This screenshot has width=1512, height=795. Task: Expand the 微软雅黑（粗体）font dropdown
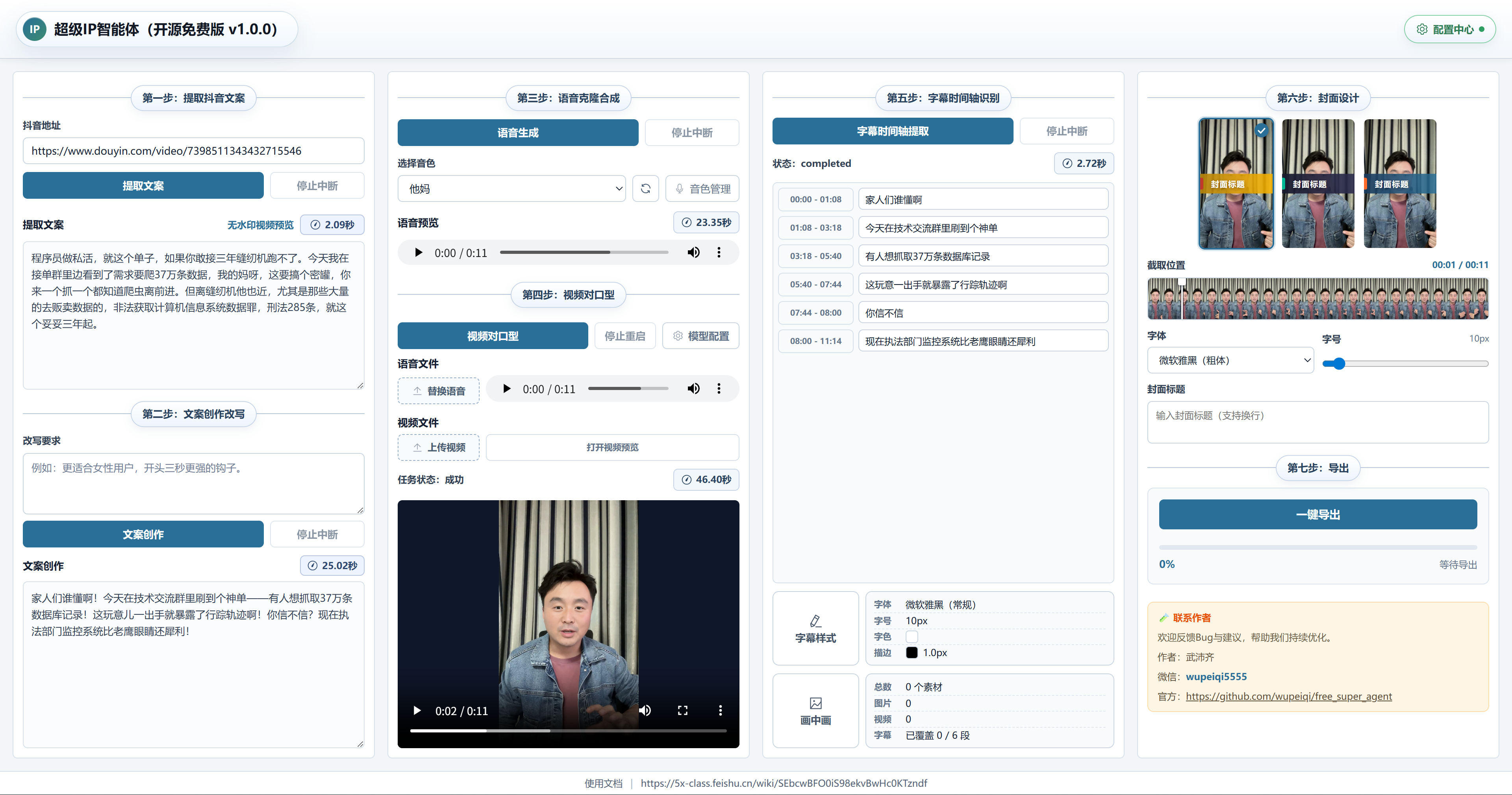pos(1231,360)
